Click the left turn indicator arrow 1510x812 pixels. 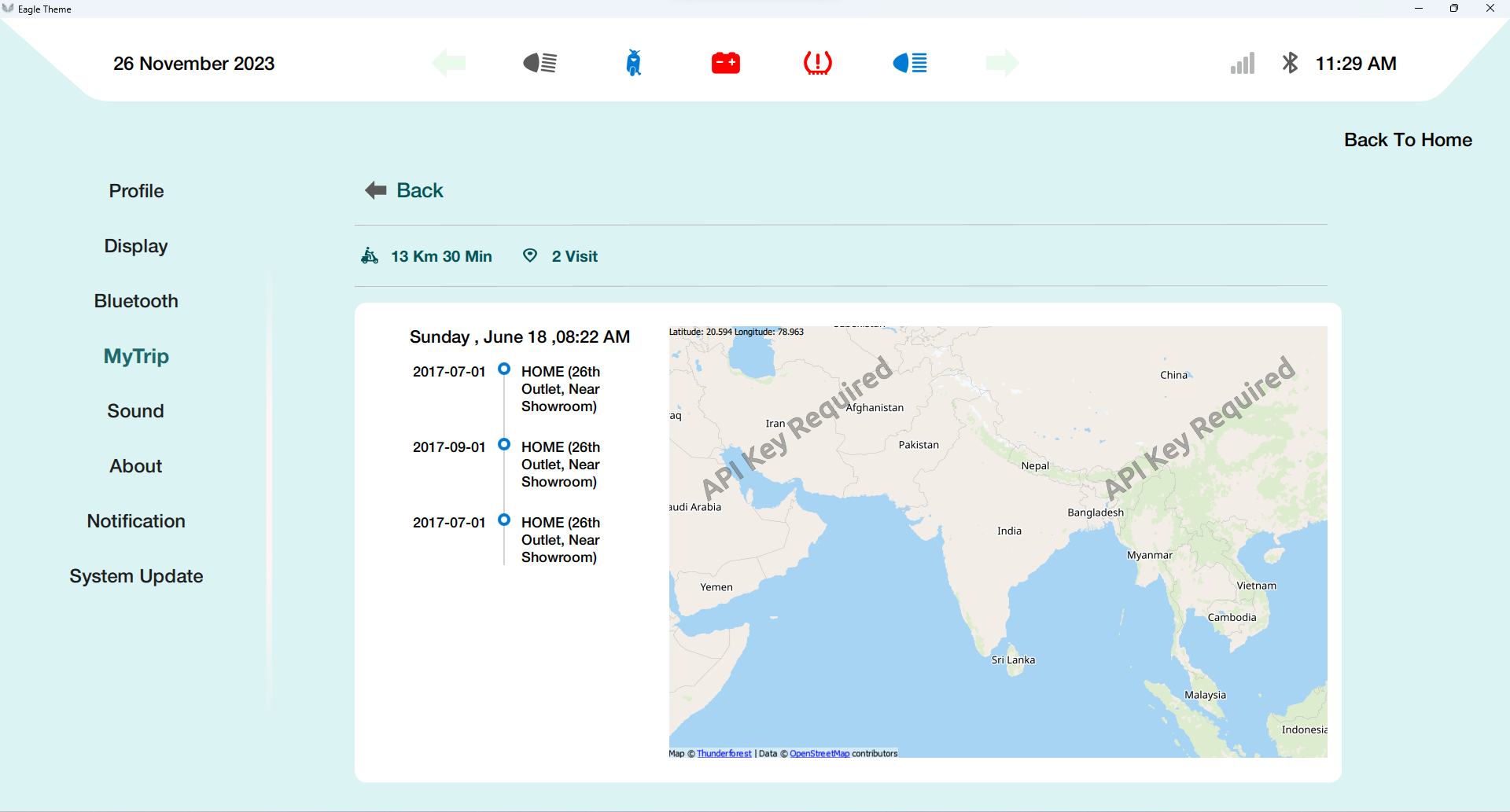[x=449, y=63]
